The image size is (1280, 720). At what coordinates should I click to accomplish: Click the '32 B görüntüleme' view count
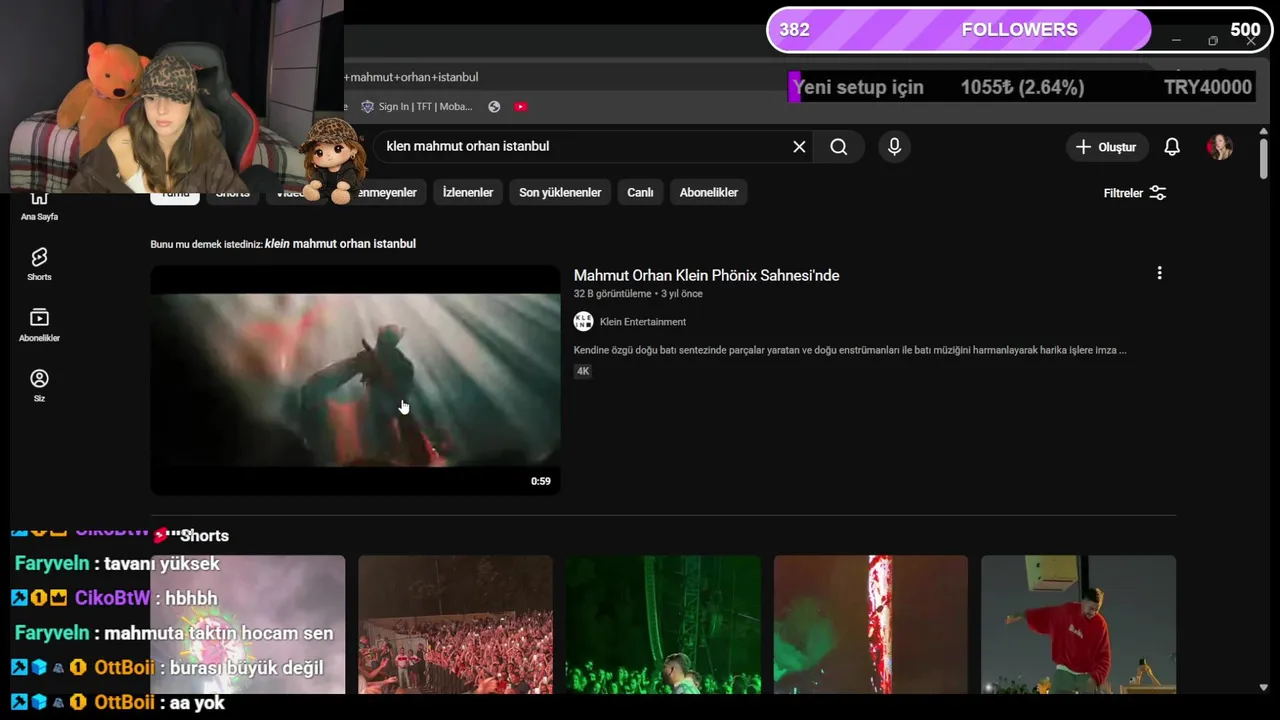tap(612, 294)
